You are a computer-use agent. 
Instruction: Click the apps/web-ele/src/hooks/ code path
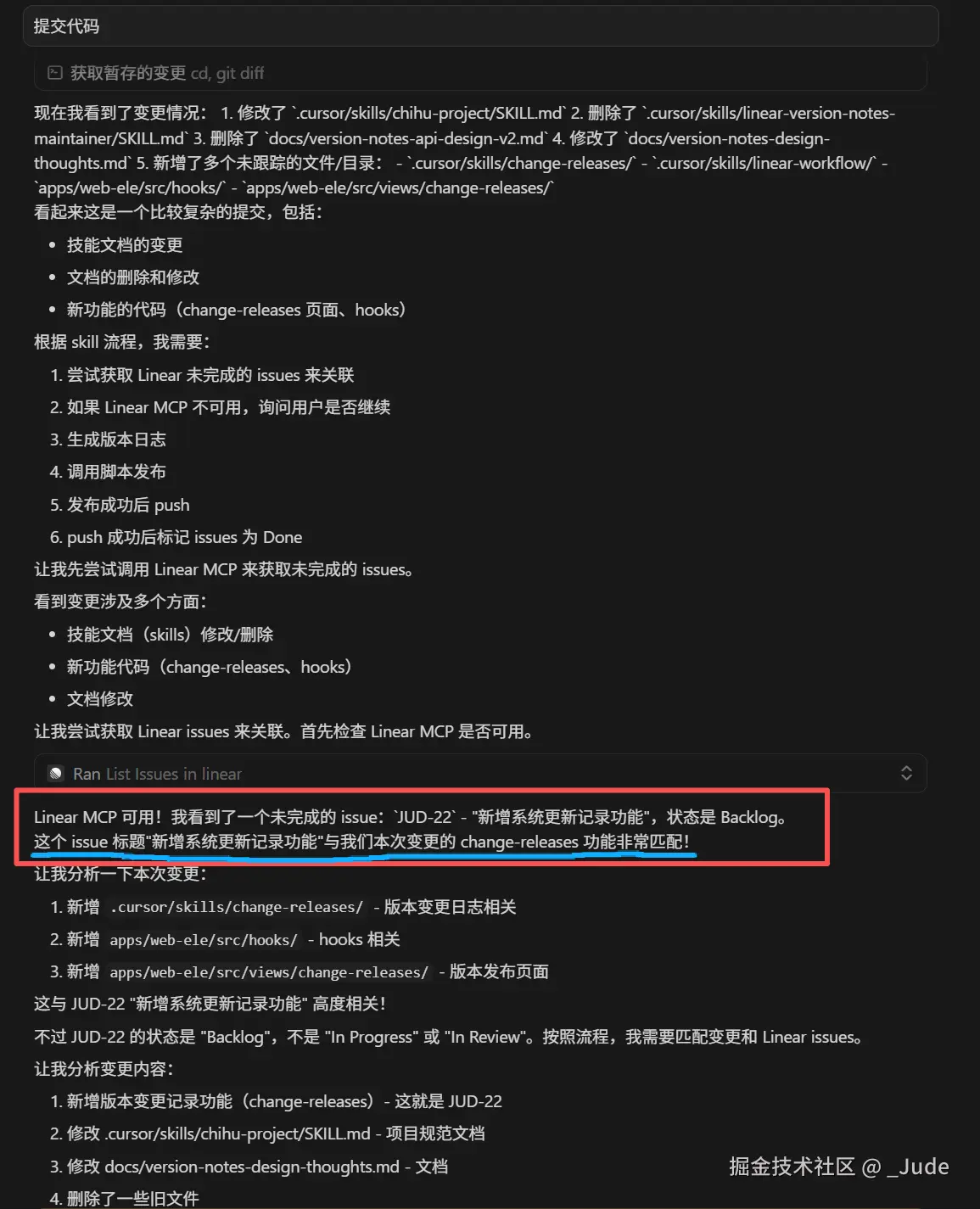pos(204,939)
